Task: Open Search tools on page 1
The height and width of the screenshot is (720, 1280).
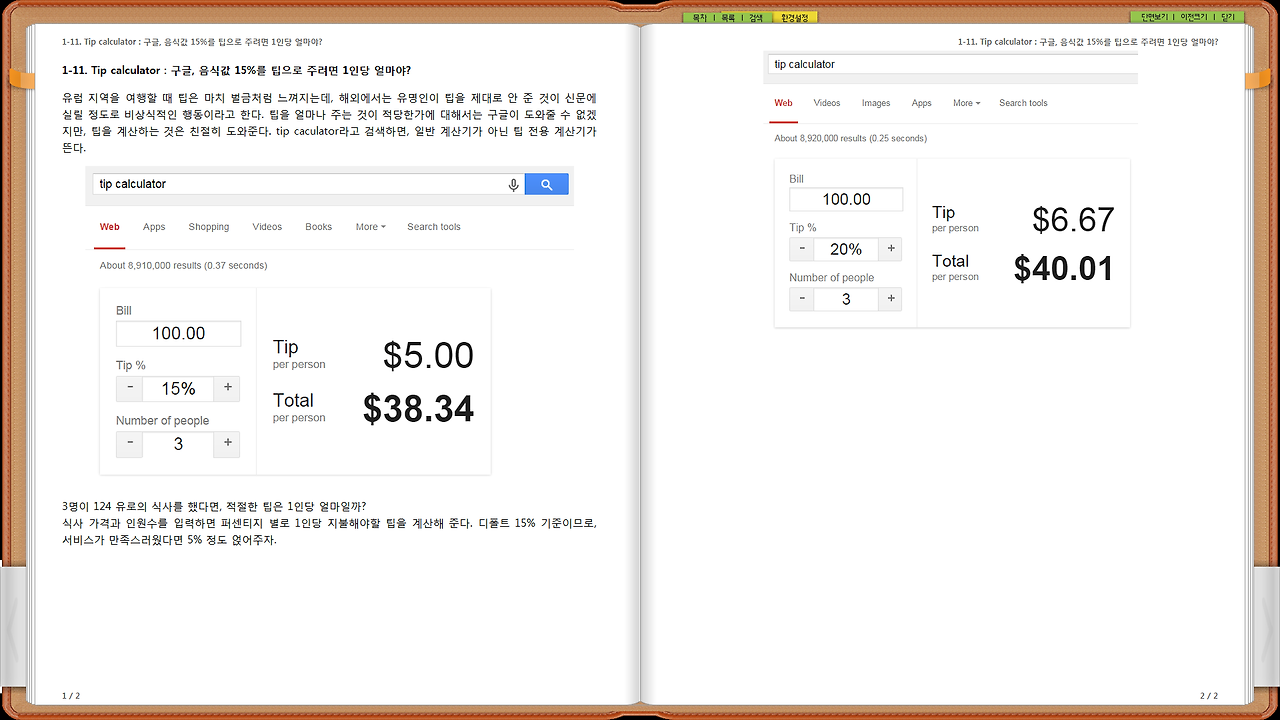Action: click(x=434, y=227)
